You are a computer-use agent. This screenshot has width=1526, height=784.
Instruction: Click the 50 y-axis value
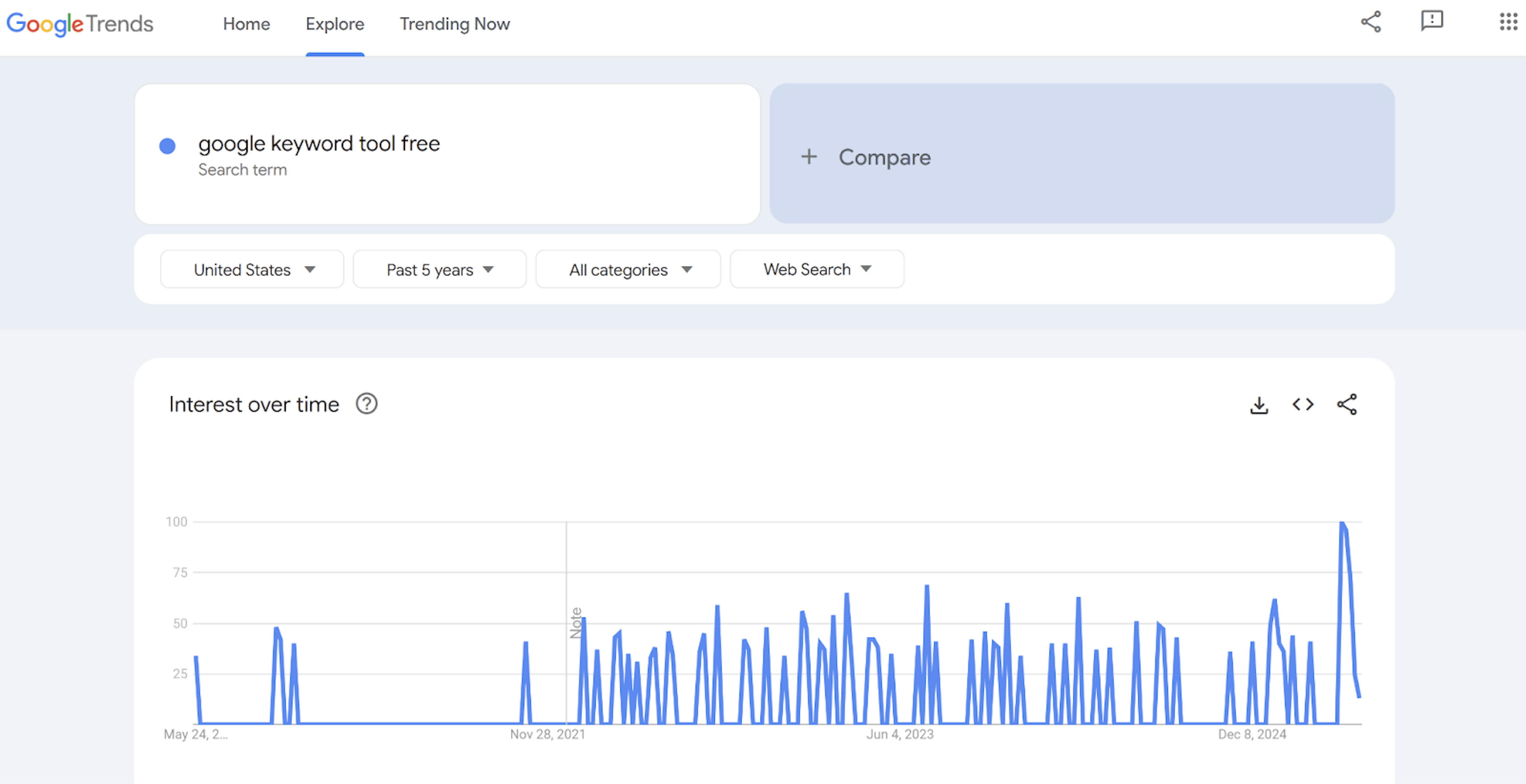point(180,623)
